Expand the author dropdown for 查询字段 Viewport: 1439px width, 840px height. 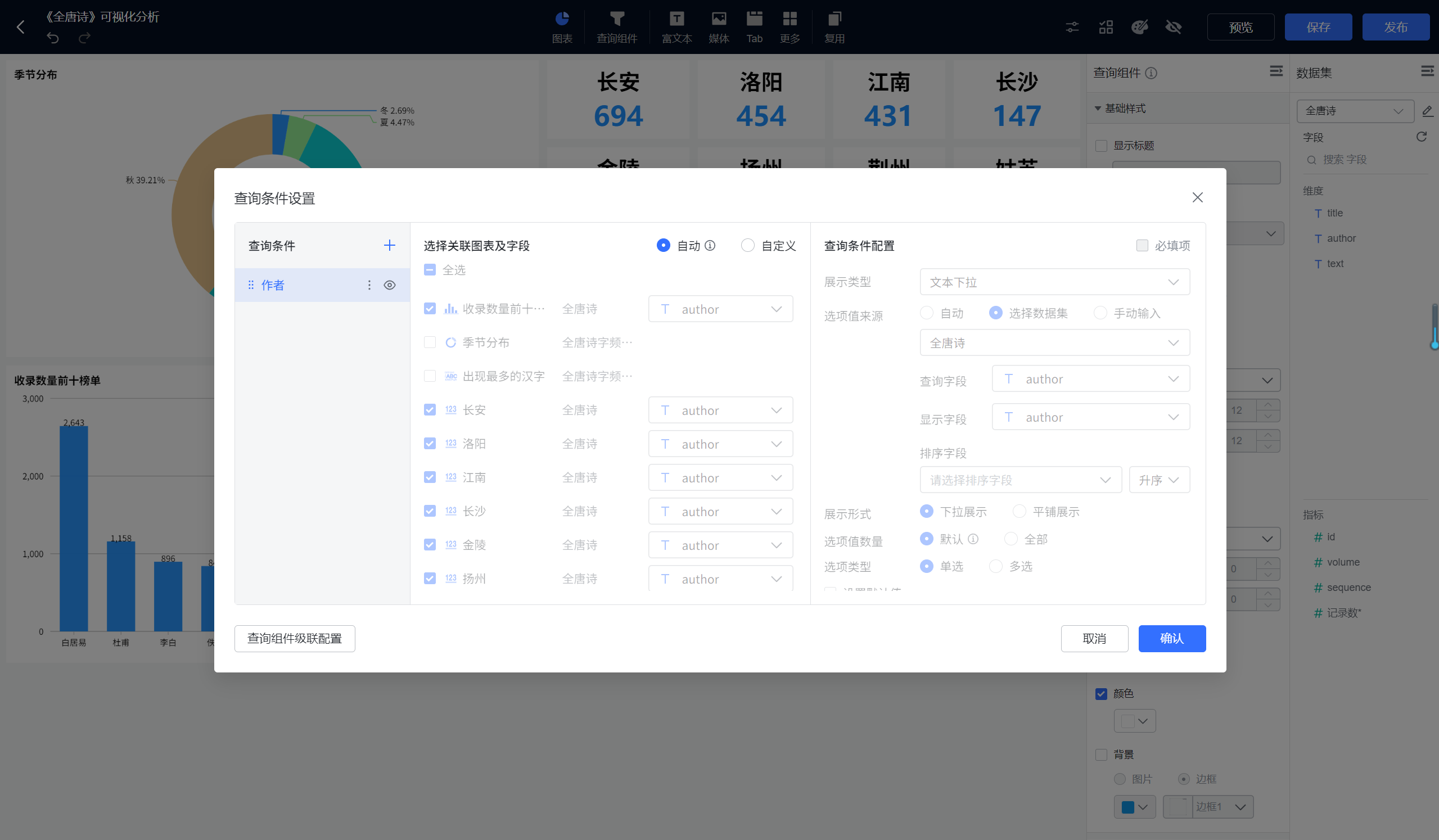(1090, 378)
